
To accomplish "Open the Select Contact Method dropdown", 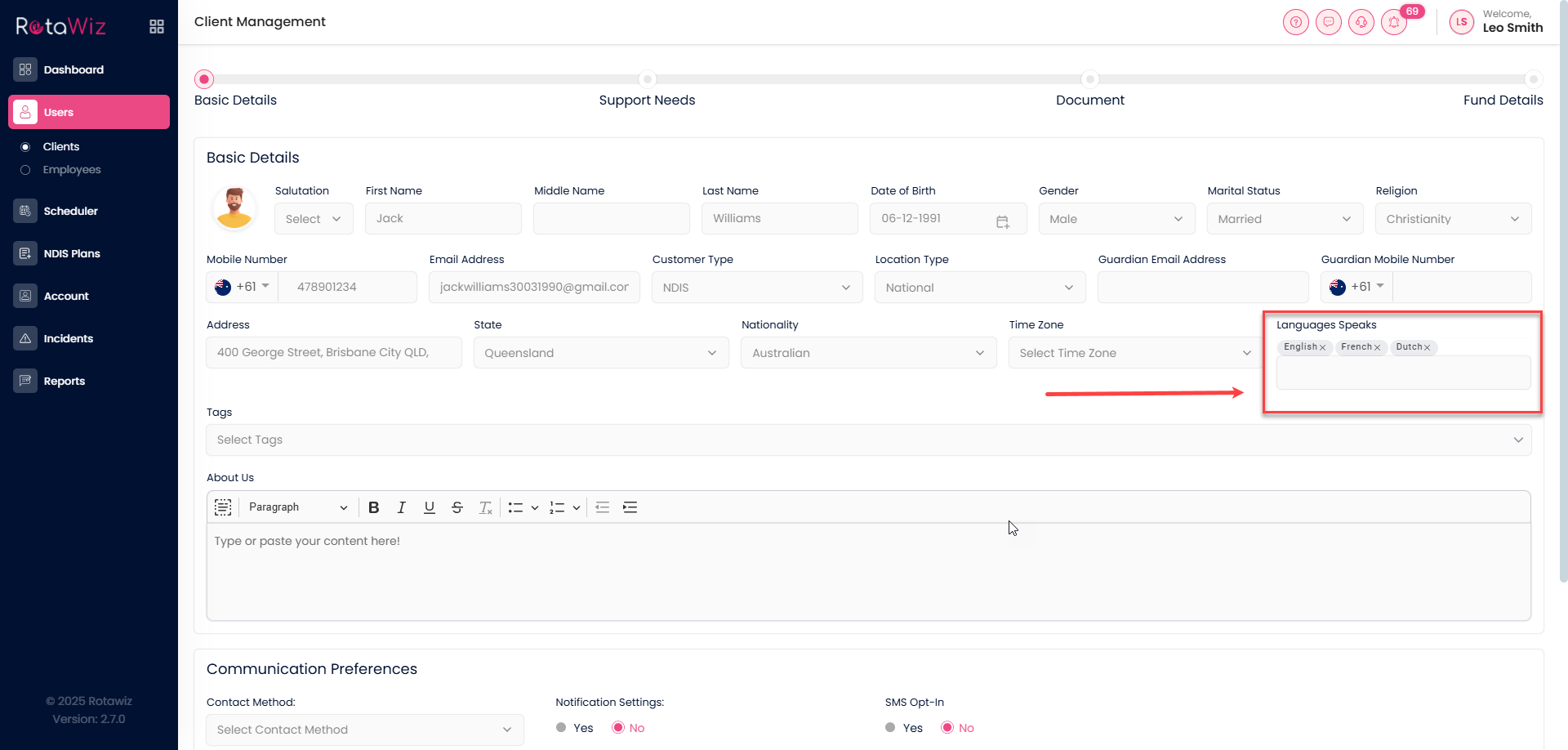I will [x=364, y=730].
